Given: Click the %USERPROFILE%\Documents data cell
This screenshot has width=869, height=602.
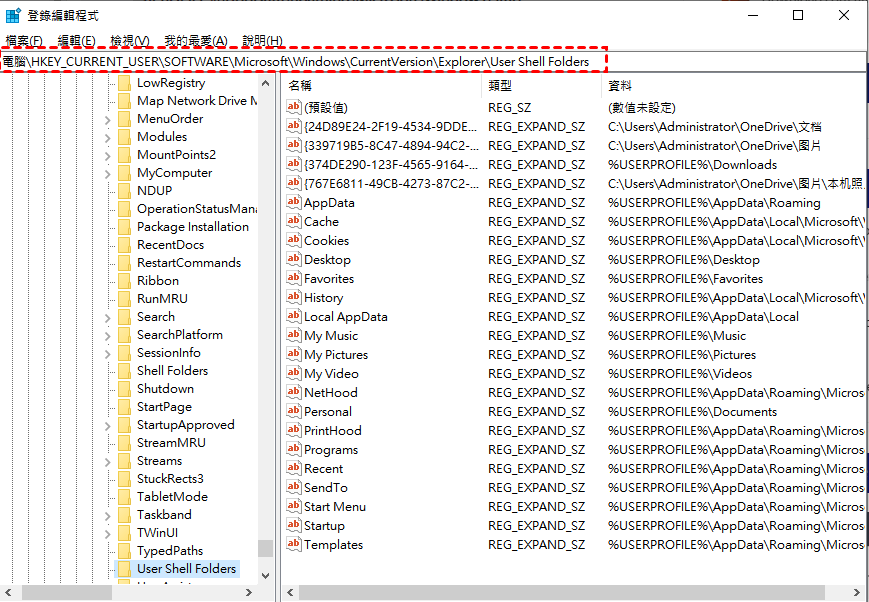Looking at the screenshot, I should 692,412.
